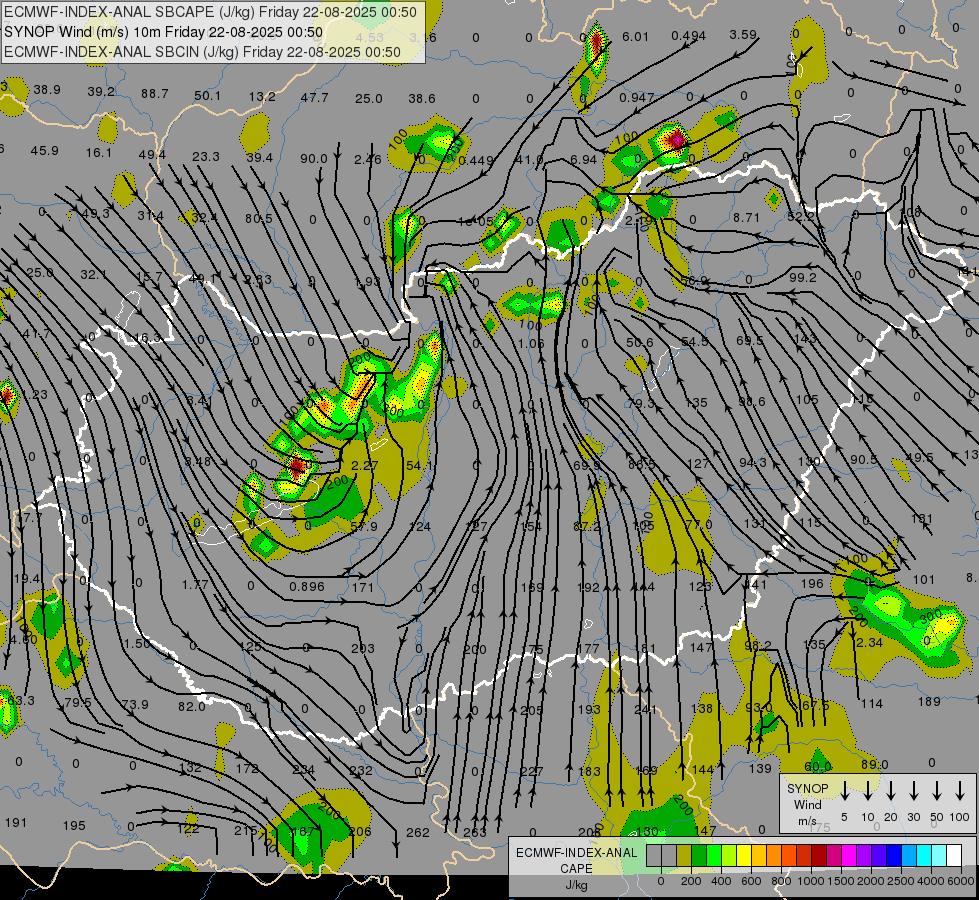Screen dimensions: 979x900
Task: Click the SYNOP Wind (m/s) 10m title line
Action: coord(164,32)
